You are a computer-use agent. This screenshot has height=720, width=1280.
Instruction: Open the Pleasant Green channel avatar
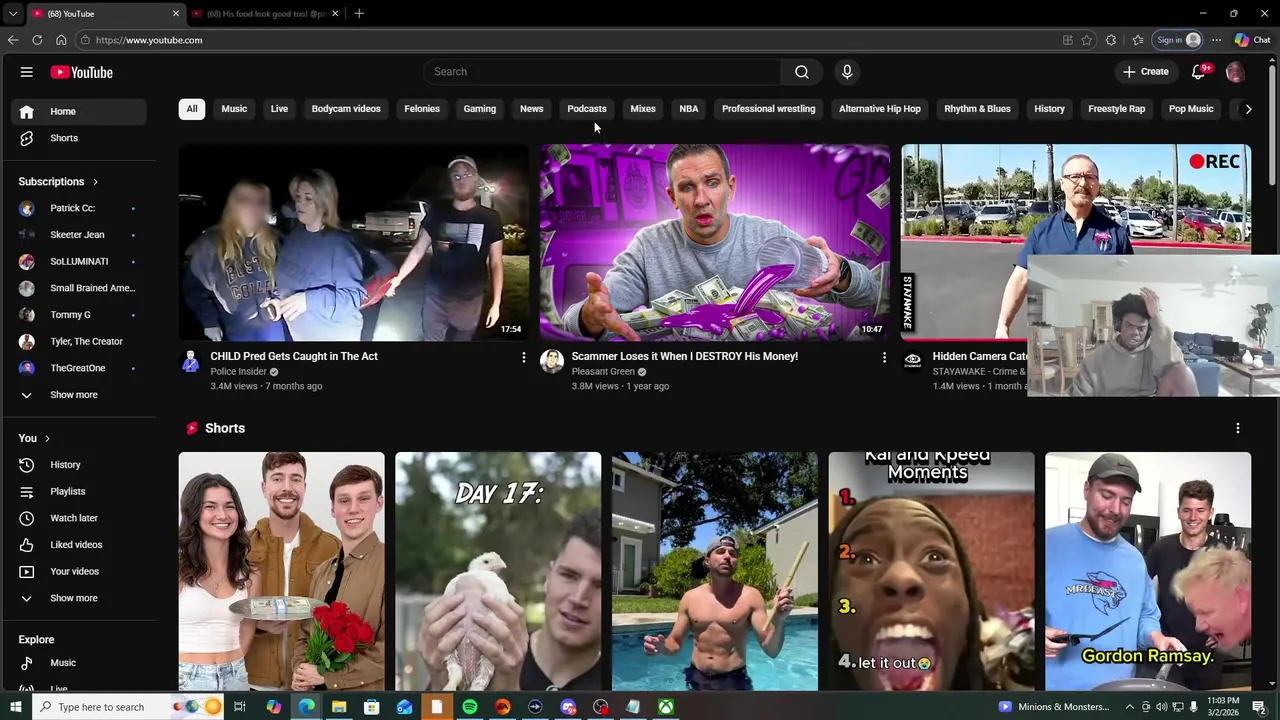(552, 361)
